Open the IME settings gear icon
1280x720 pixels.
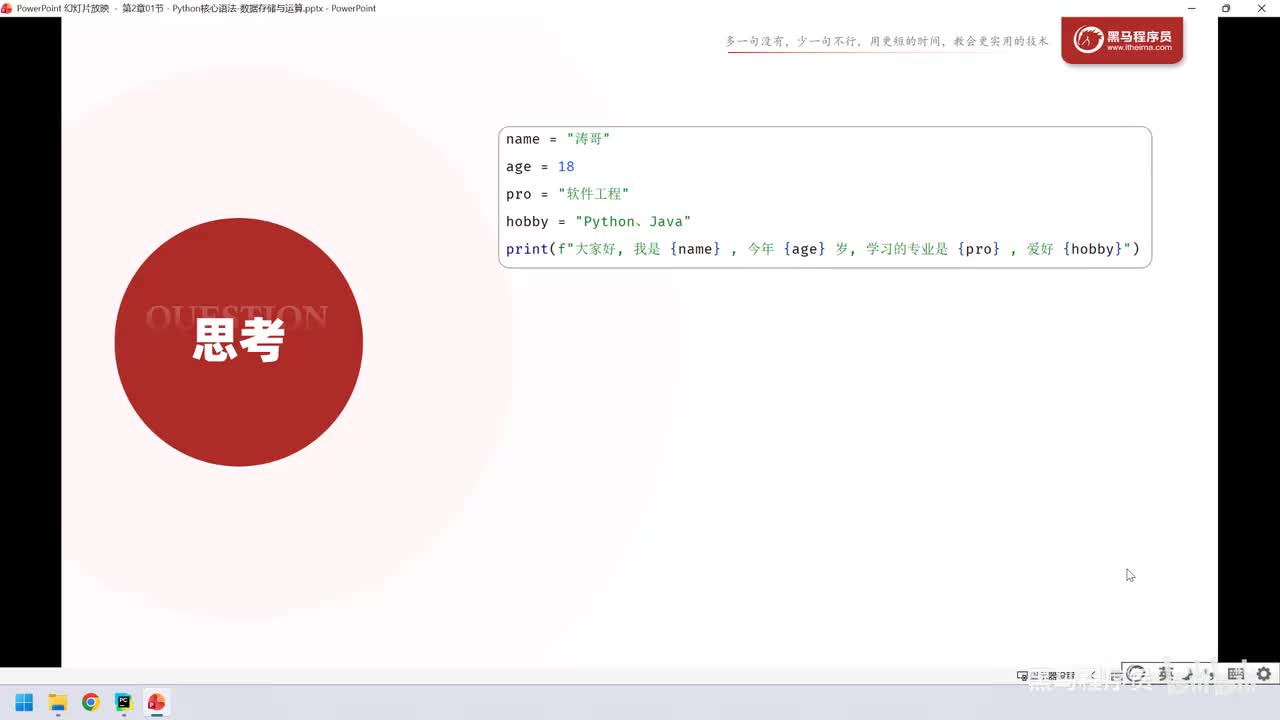[x=1264, y=675]
